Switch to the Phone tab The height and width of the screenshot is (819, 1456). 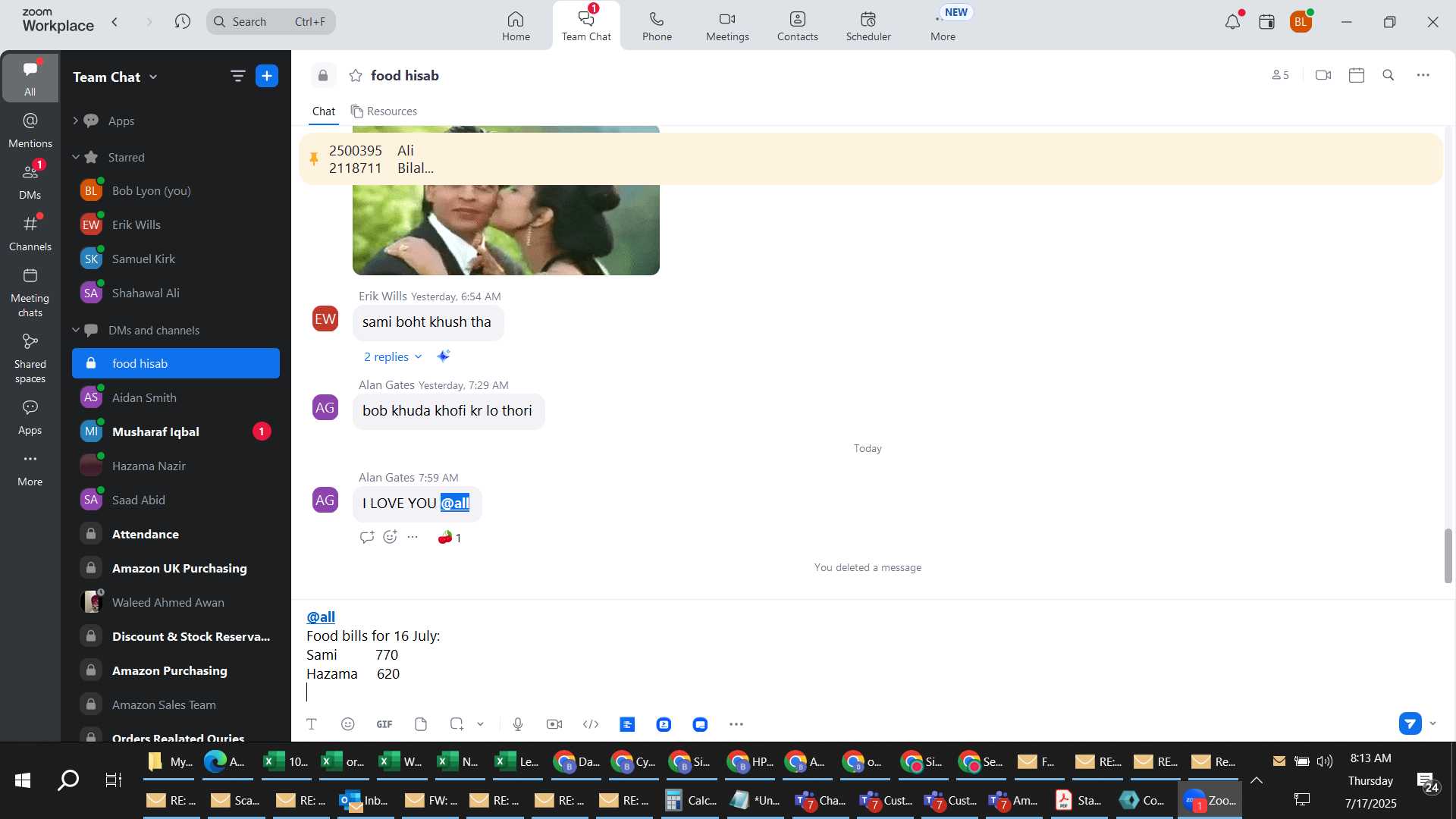[657, 26]
